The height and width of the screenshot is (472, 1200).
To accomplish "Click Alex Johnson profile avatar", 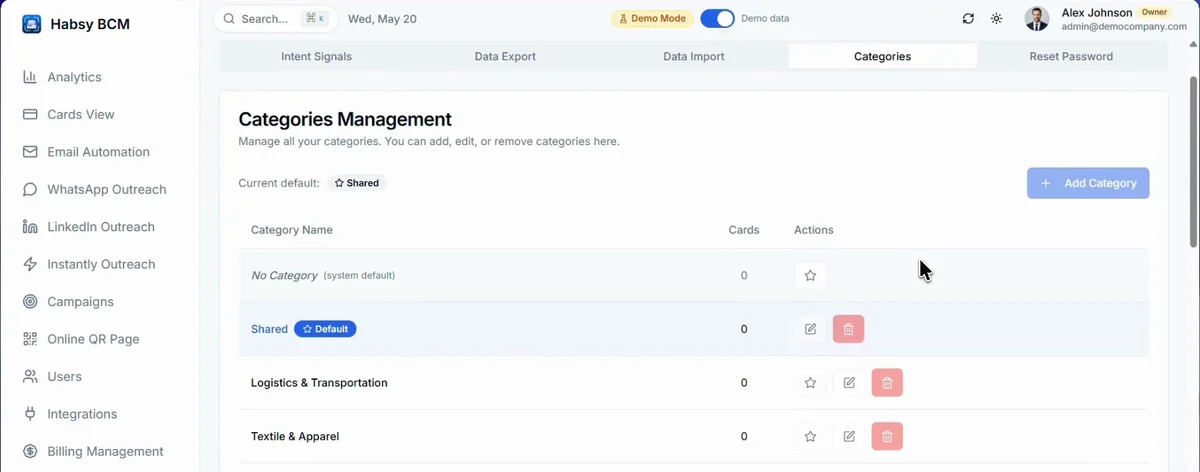I will click(x=1037, y=19).
